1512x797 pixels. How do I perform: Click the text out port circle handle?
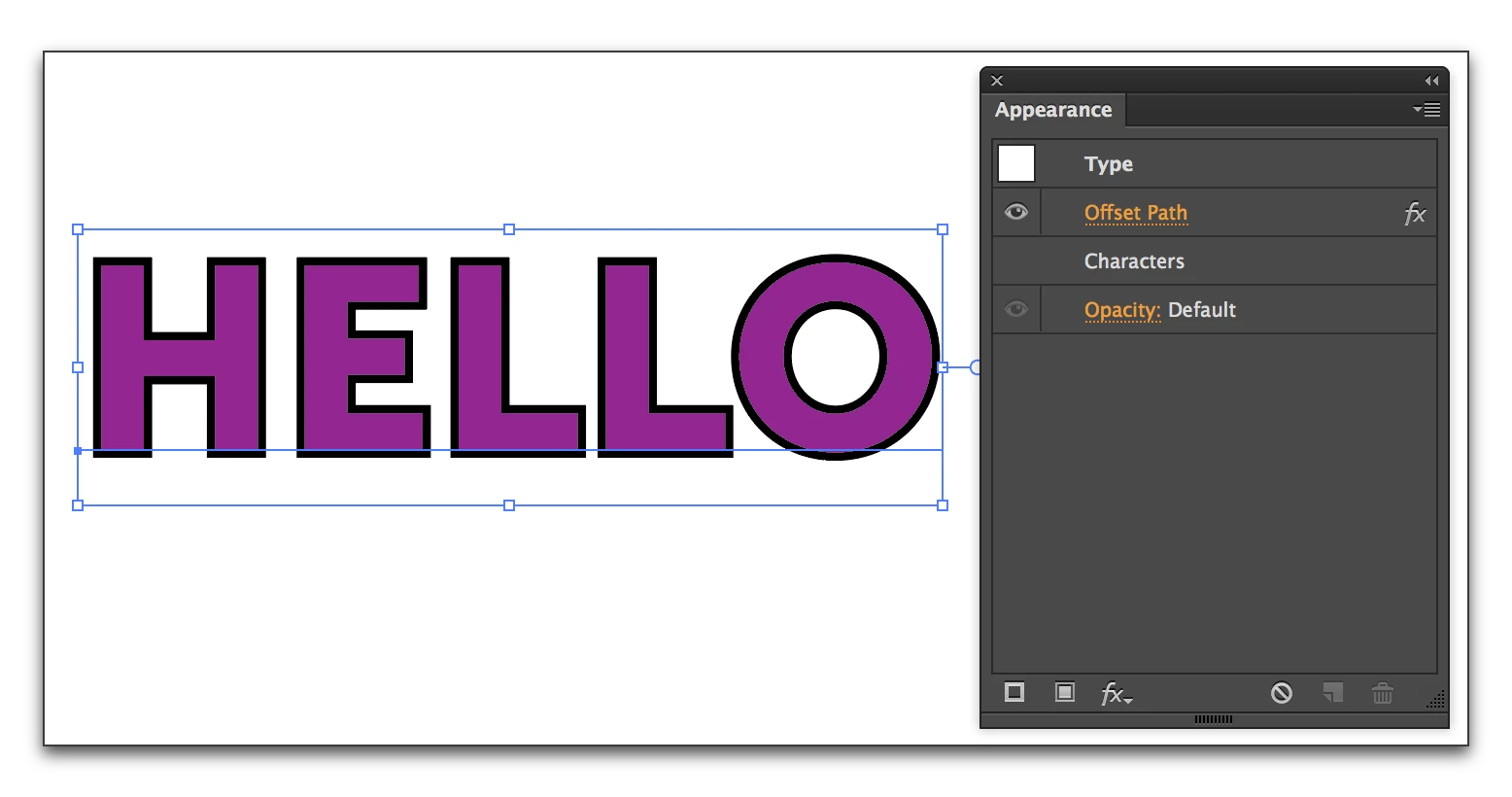[x=976, y=367]
